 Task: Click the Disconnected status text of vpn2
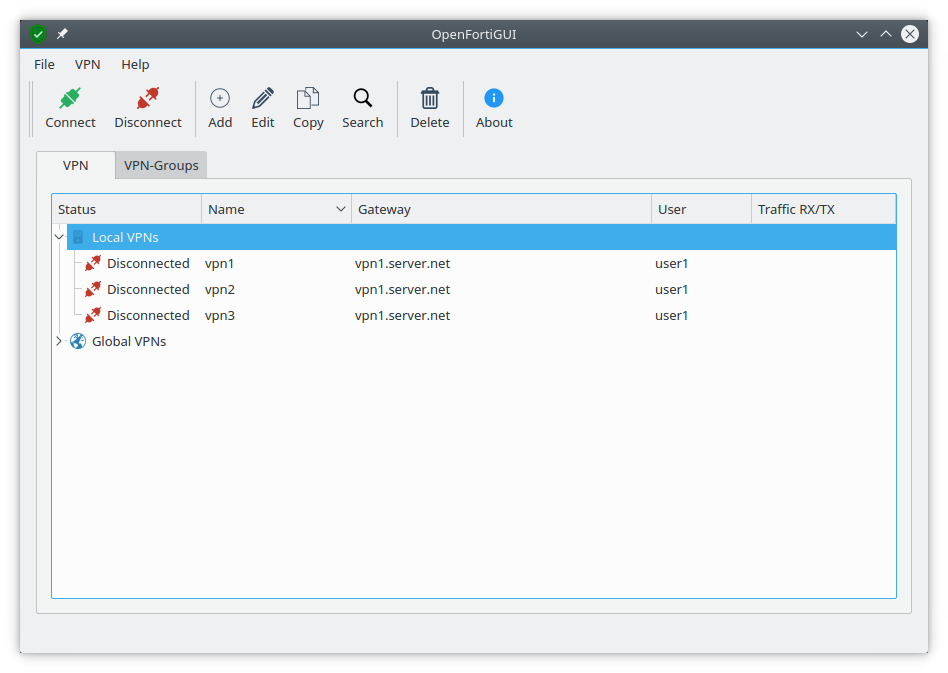[148, 290]
